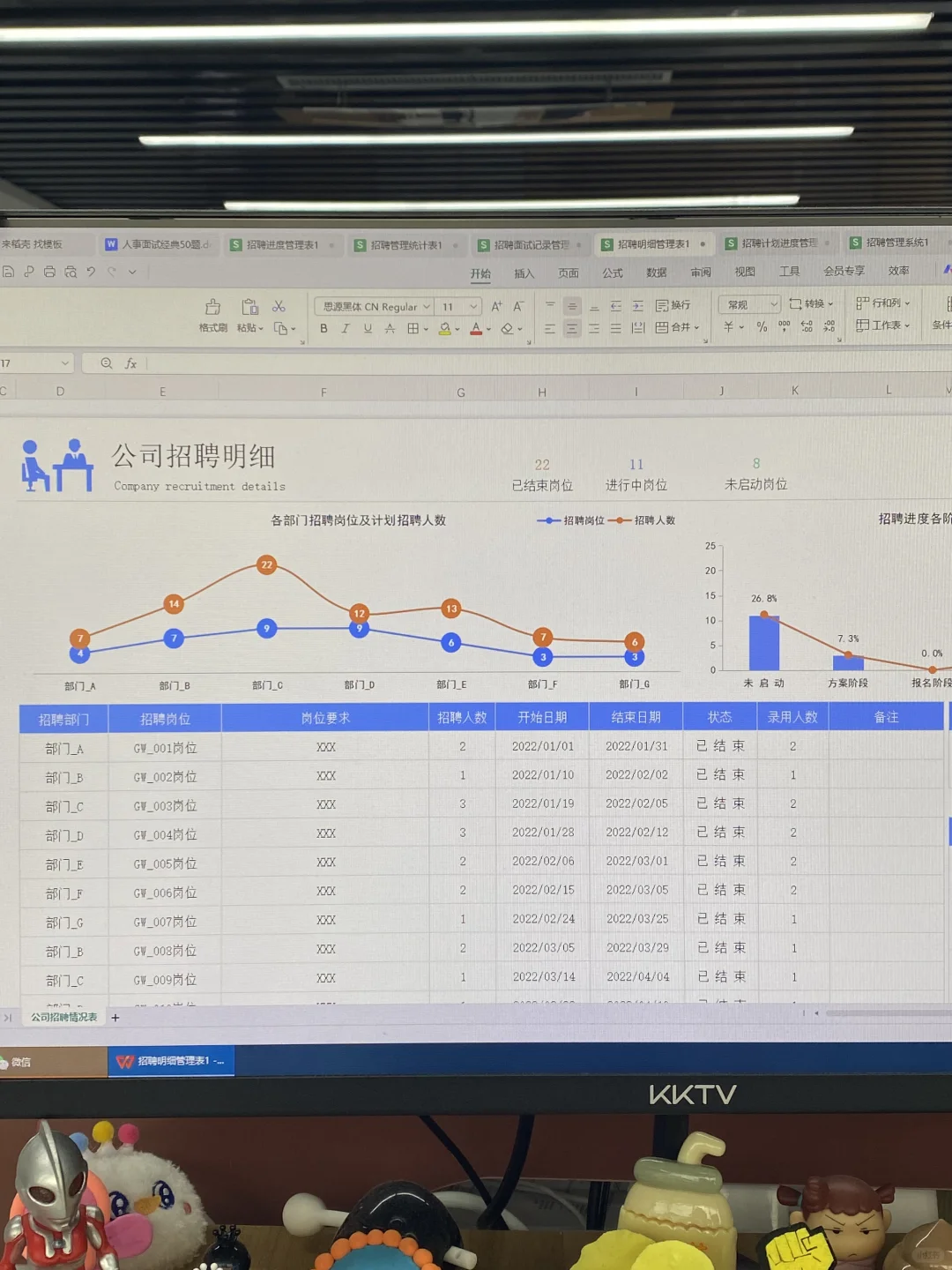Open the 插入 (Insert) ribbon tab
The width and height of the screenshot is (952, 1270).
(524, 273)
